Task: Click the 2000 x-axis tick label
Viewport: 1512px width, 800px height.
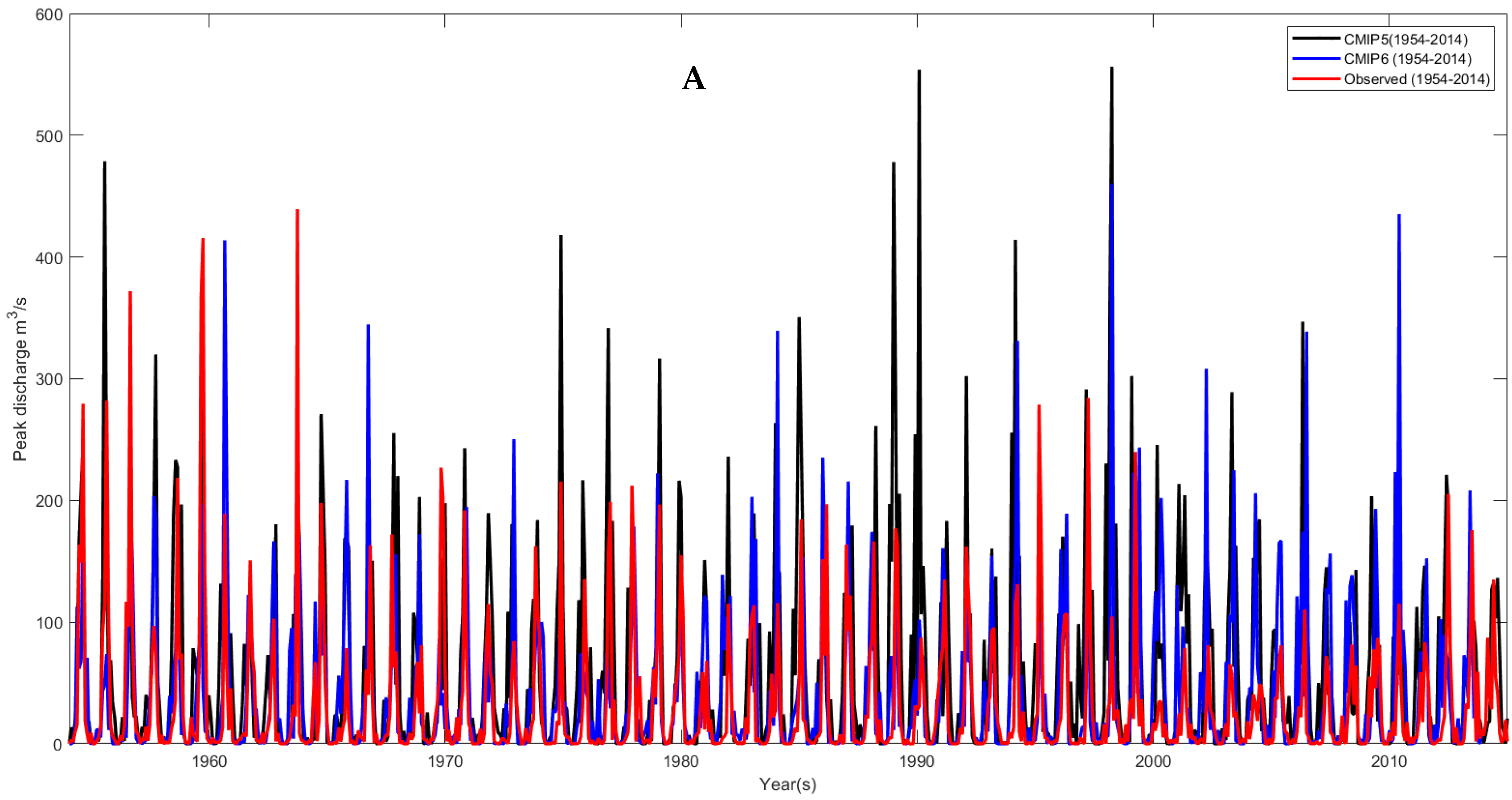Action: (x=1153, y=761)
